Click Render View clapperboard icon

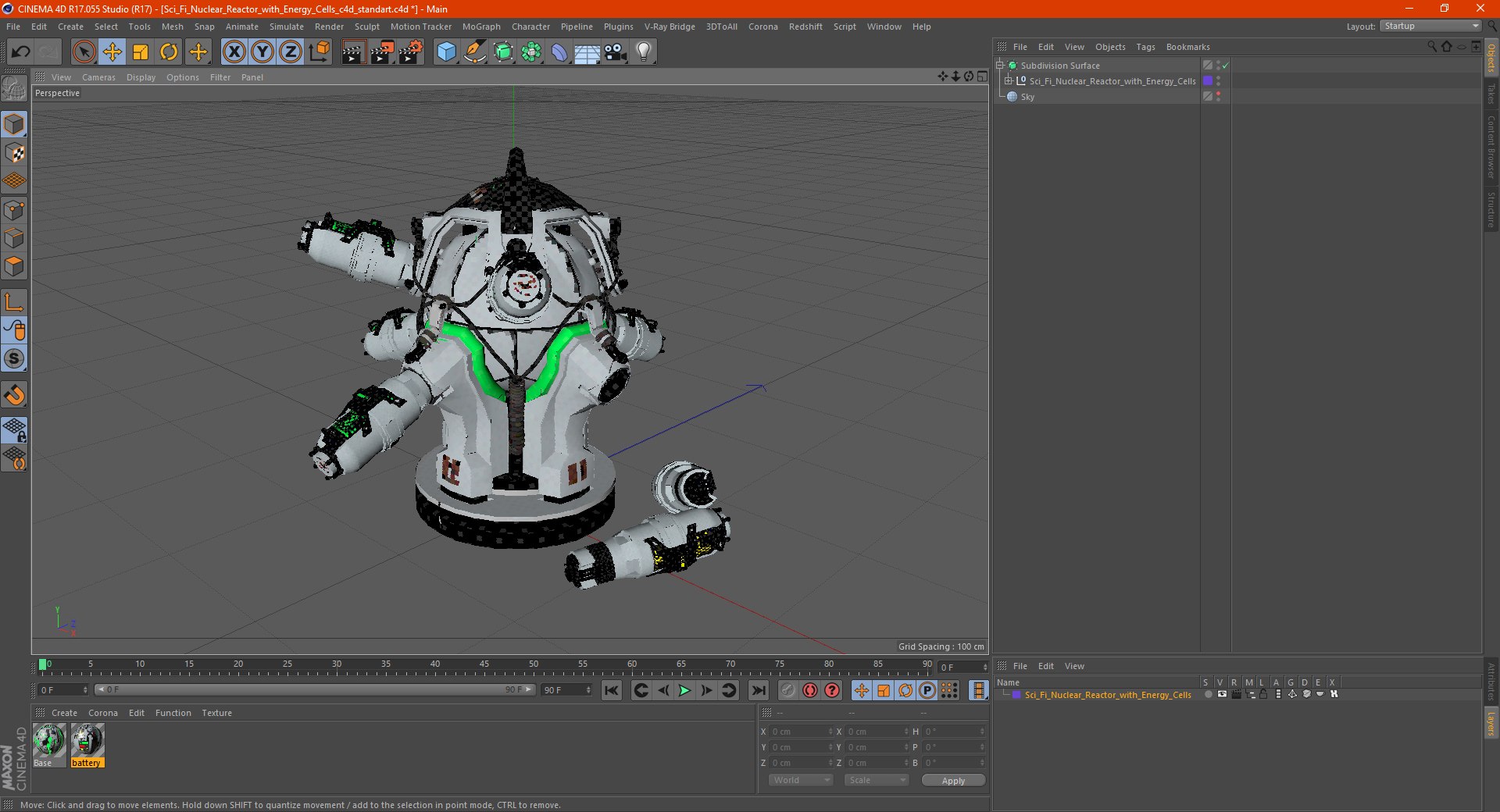click(x=353, y=52)
